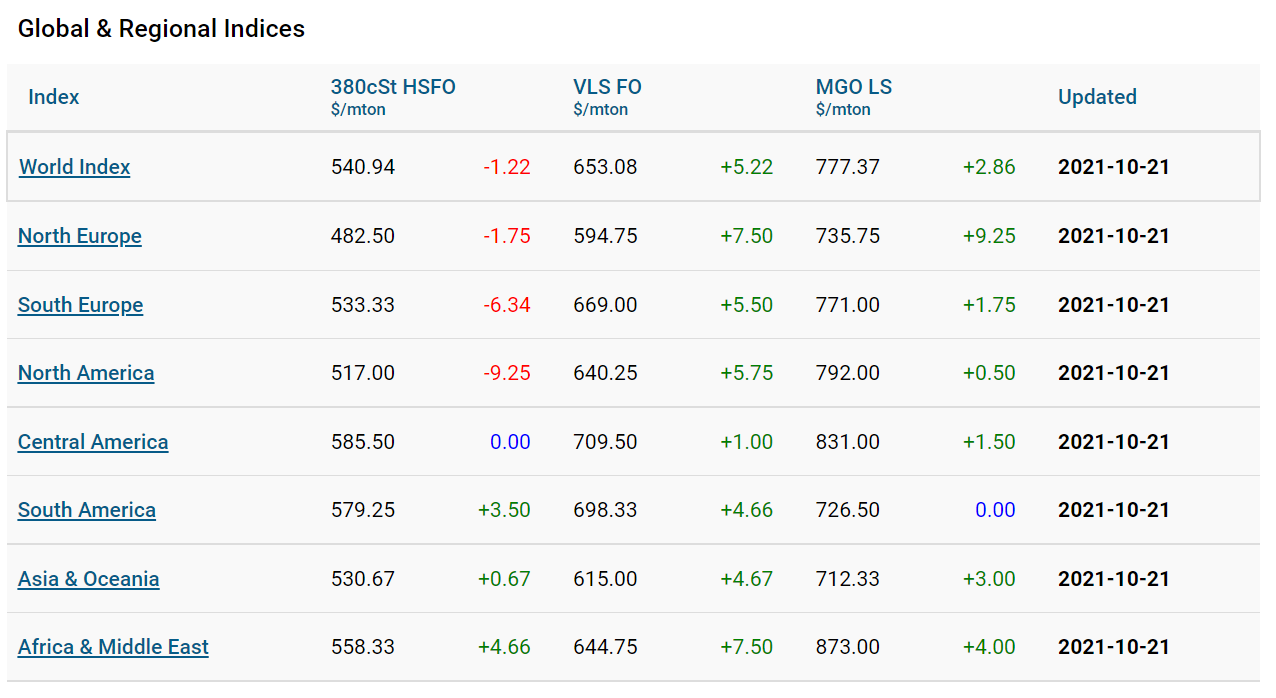Open North America regional index

click(x=86, y=373)
